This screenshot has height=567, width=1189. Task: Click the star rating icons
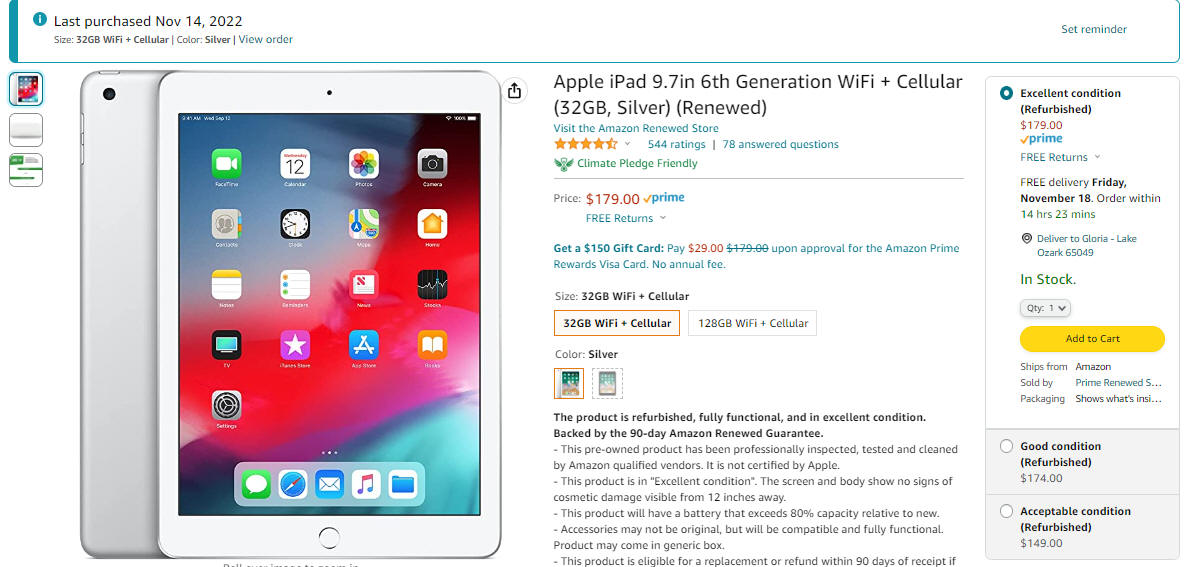(585, 144)
